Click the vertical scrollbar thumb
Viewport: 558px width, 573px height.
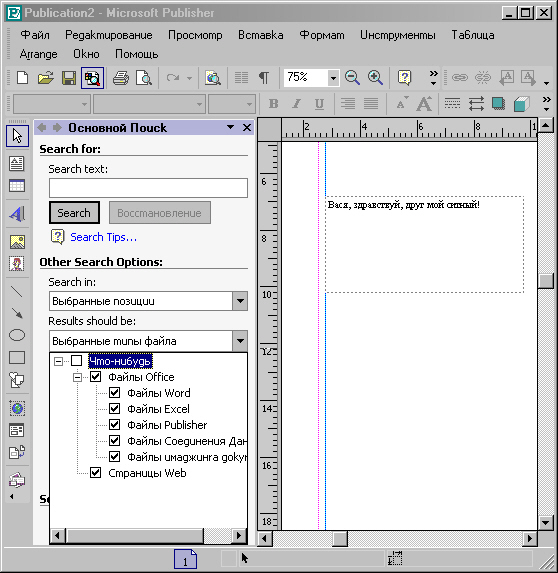tap(546, 281)
